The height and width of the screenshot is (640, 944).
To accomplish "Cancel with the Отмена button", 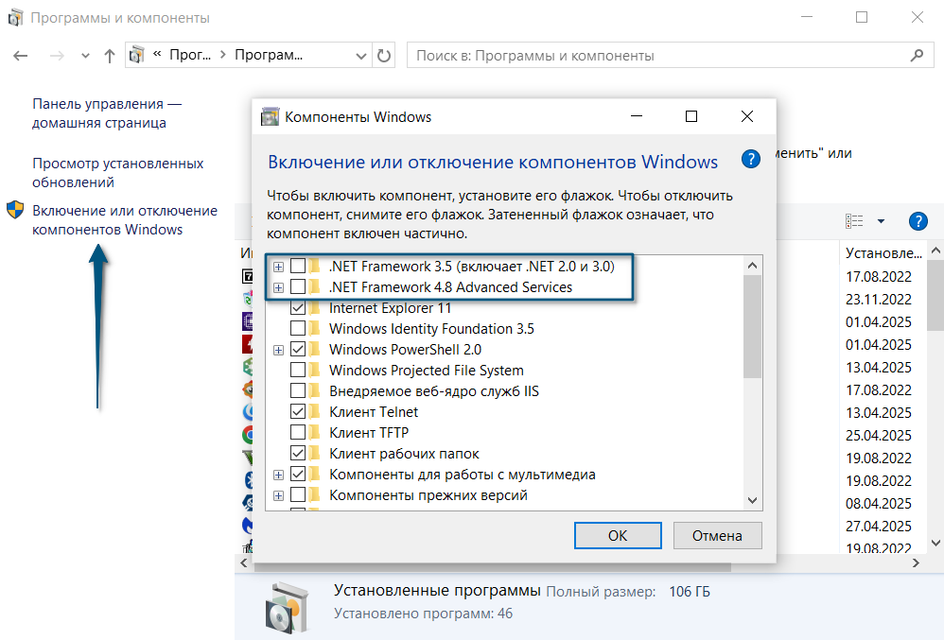I will pos(717,535).
